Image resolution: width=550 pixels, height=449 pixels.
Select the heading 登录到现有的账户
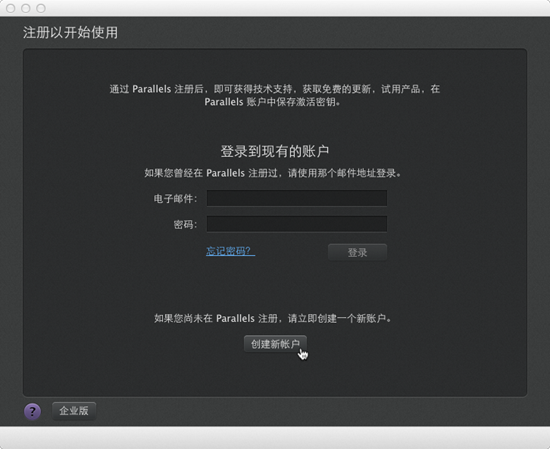click(x=275, y=151)
